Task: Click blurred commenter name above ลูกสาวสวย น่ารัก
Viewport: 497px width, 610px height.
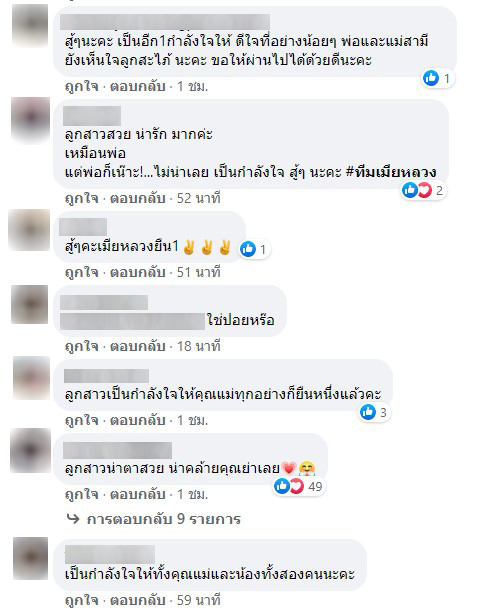Action: point(92,116)
